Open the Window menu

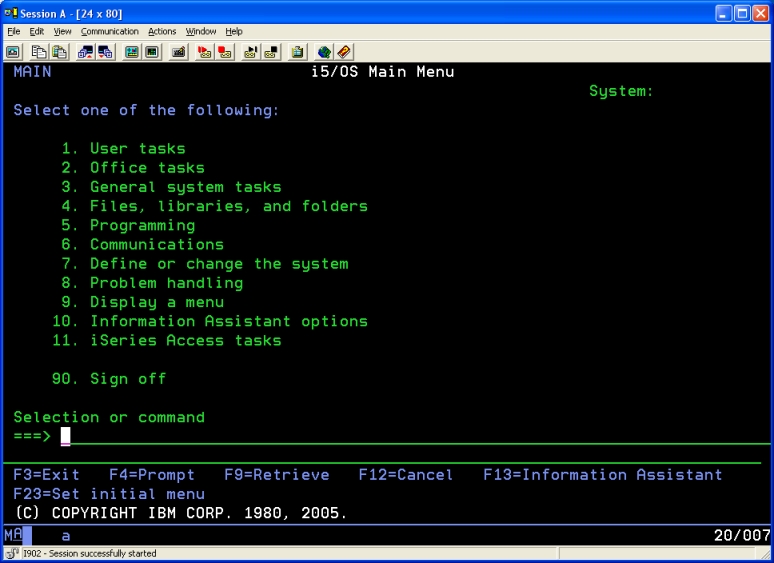(200, 32)
